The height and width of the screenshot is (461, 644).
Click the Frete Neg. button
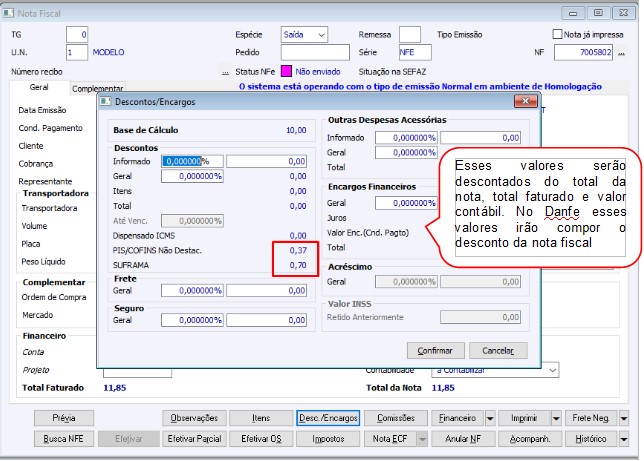591,418
